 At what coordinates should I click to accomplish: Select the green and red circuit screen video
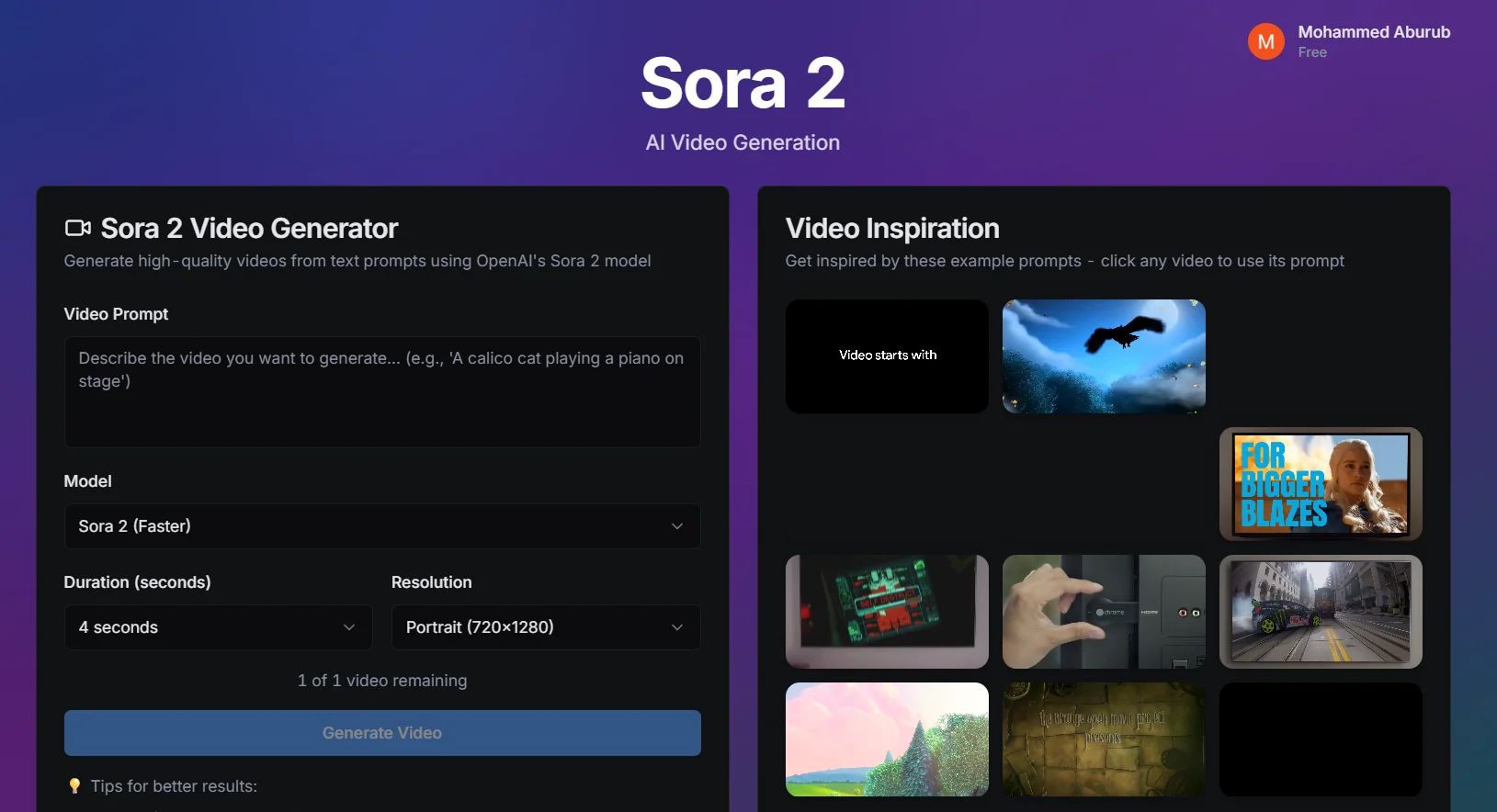point(887,612)
